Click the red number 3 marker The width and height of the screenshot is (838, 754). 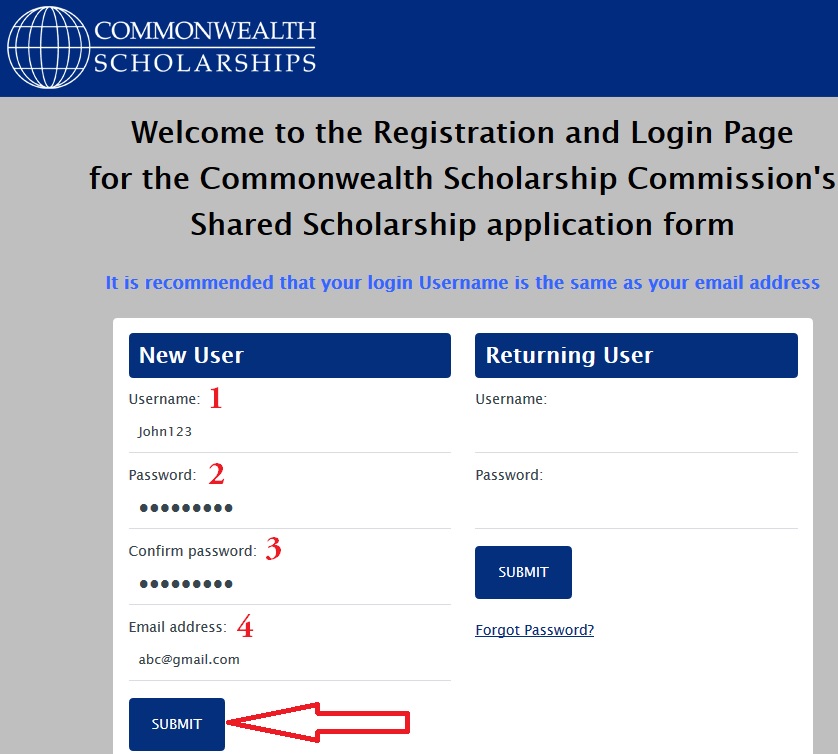click(273, 550)
